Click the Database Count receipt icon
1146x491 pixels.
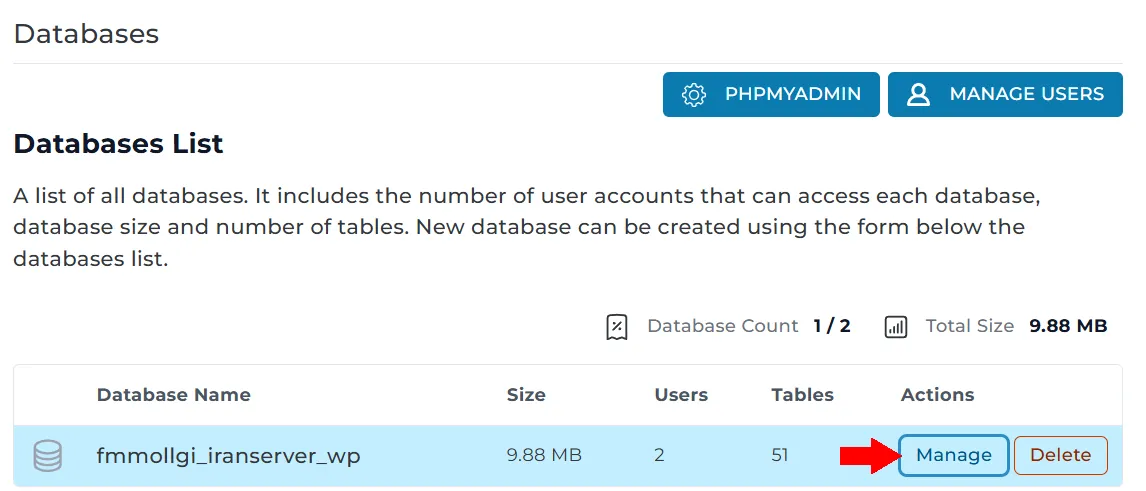click(x=617, y=327)
